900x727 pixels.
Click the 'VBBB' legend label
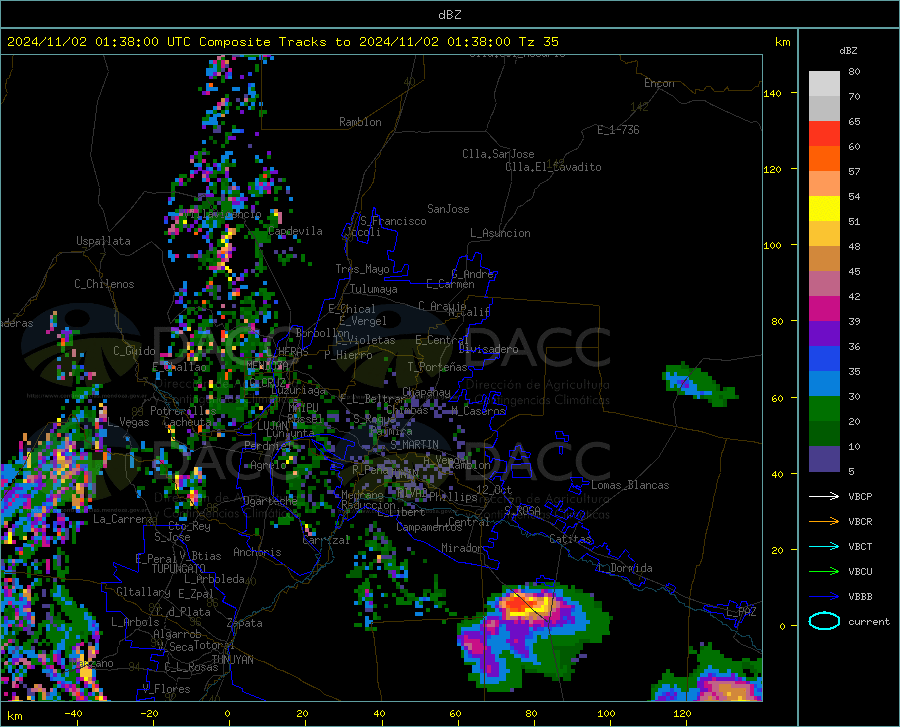point(860,597)
